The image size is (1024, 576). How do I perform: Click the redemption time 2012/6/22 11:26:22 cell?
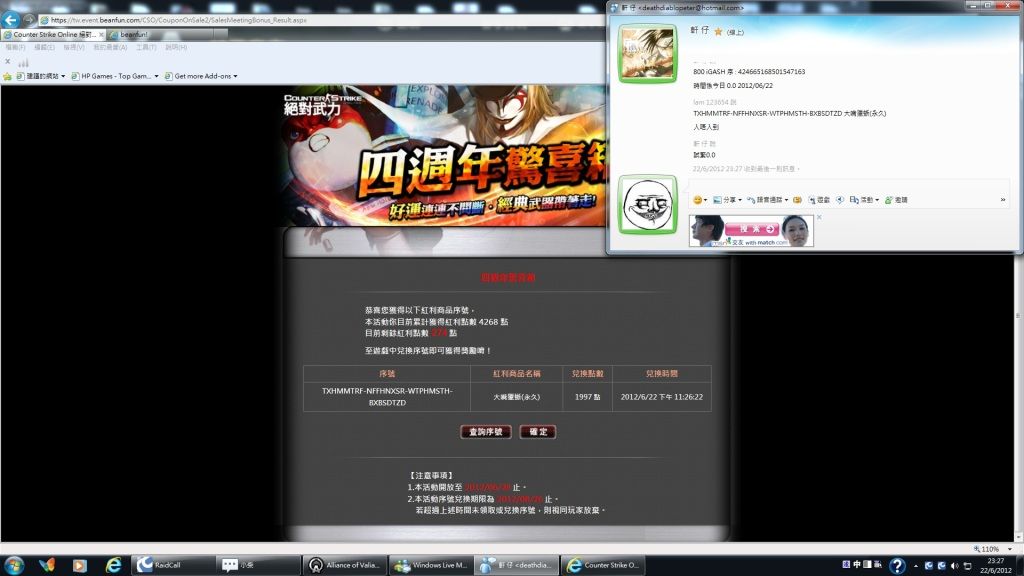662,397
